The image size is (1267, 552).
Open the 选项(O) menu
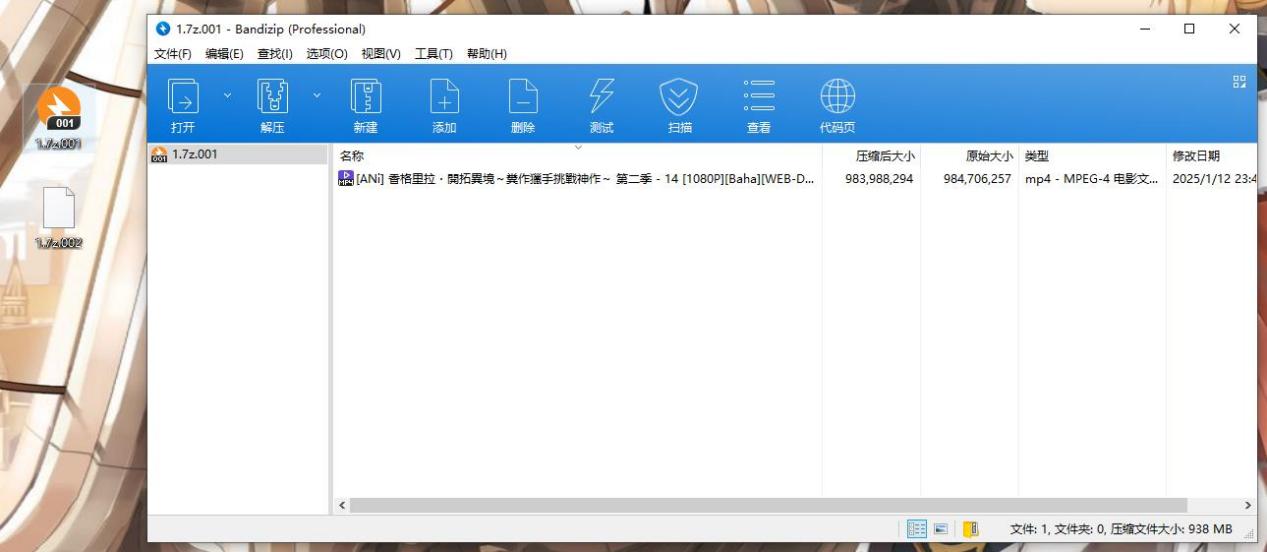[327, 54]
